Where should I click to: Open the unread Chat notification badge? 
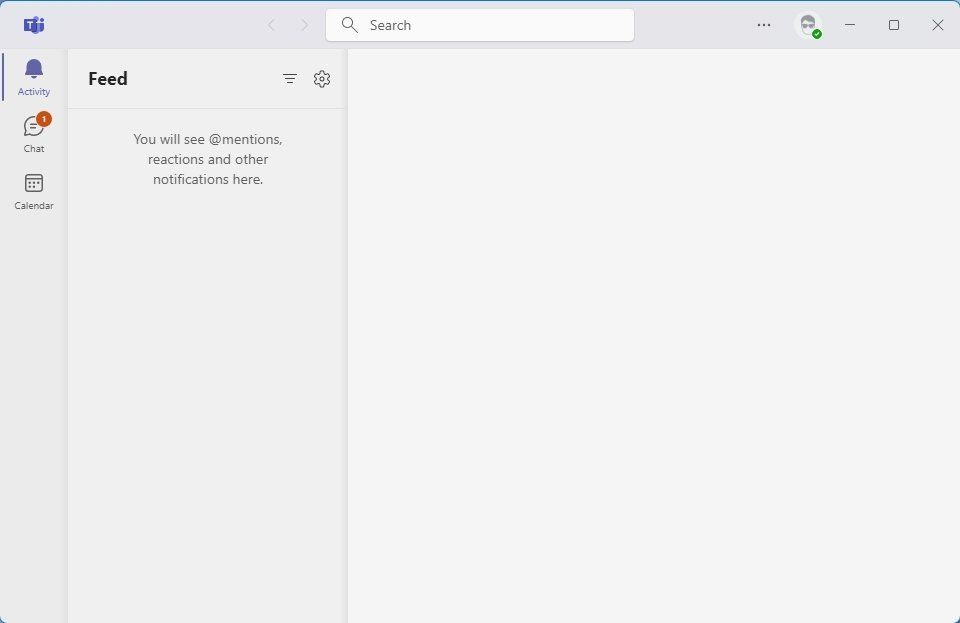click(43, 118)
